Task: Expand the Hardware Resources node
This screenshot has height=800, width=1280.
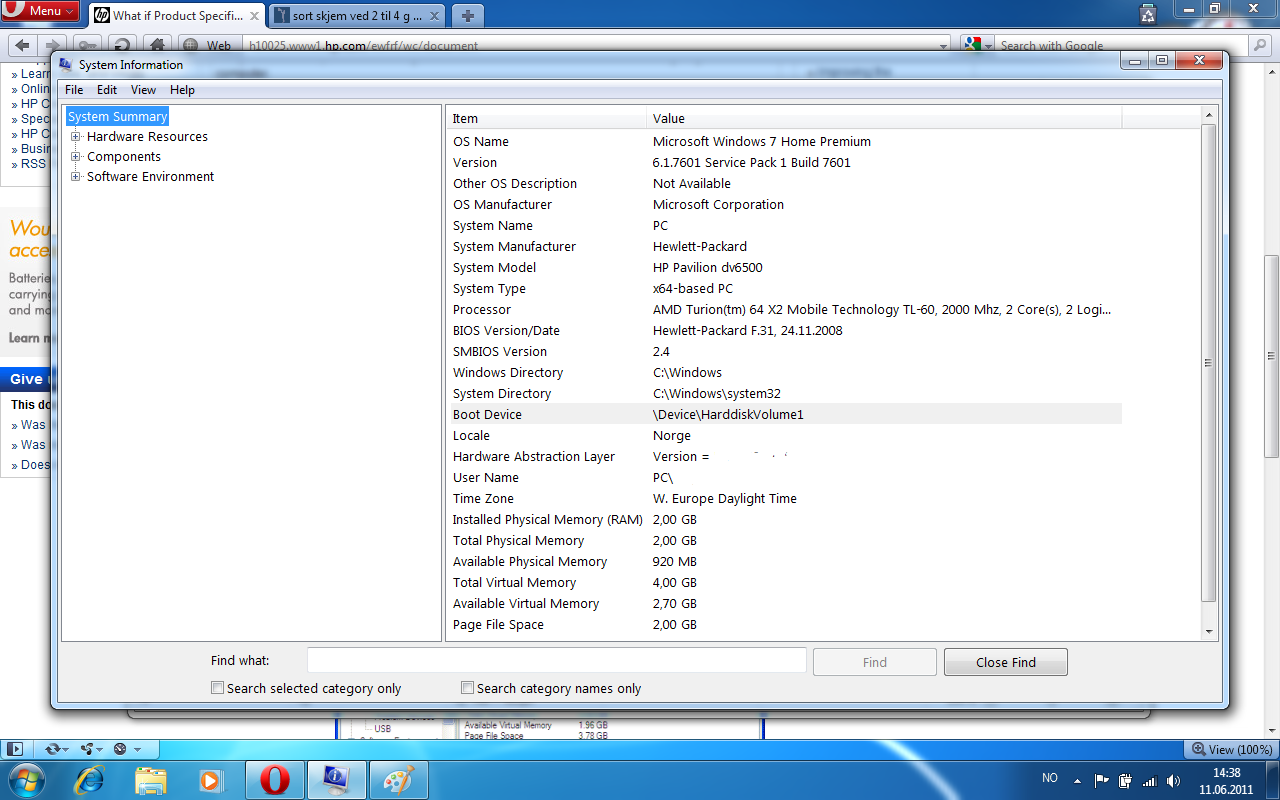Action: (76, 137)
